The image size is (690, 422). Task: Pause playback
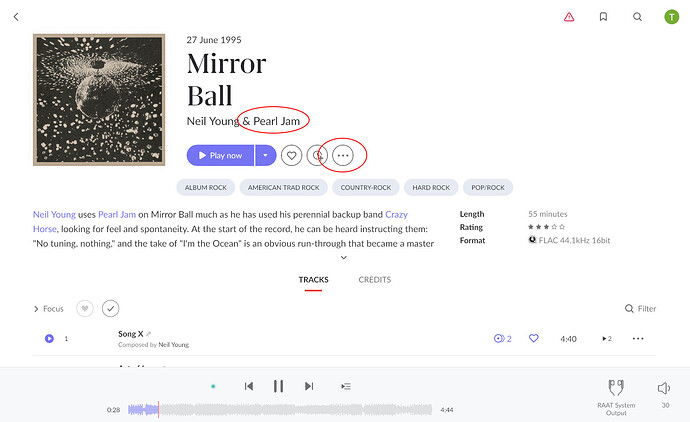point(278,386)
